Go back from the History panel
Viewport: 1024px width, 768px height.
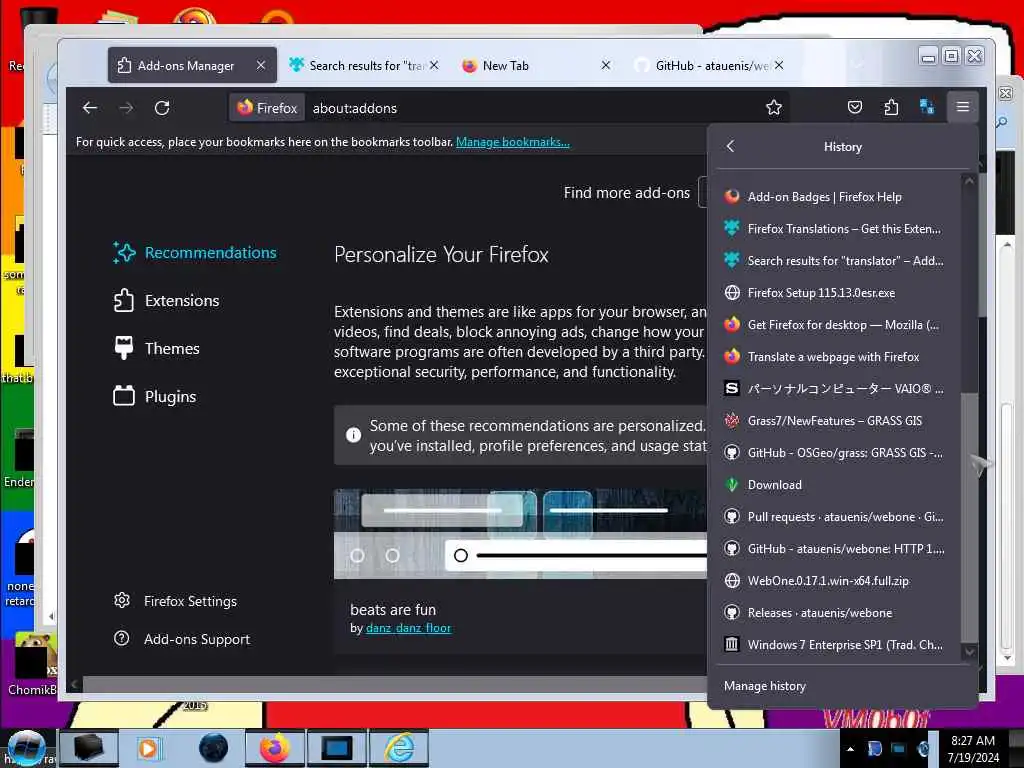(x=731, y=146)
